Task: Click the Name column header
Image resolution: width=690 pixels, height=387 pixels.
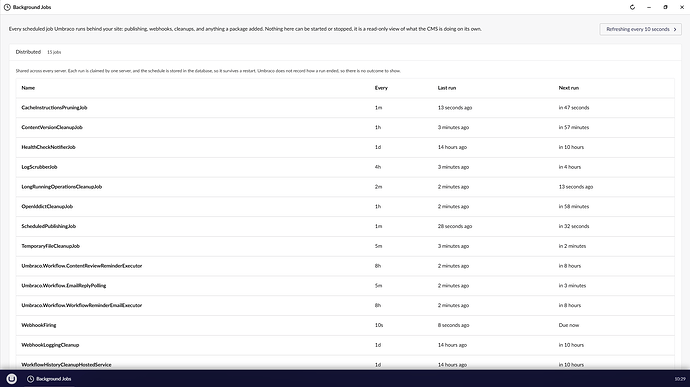Action: [28, 88]
